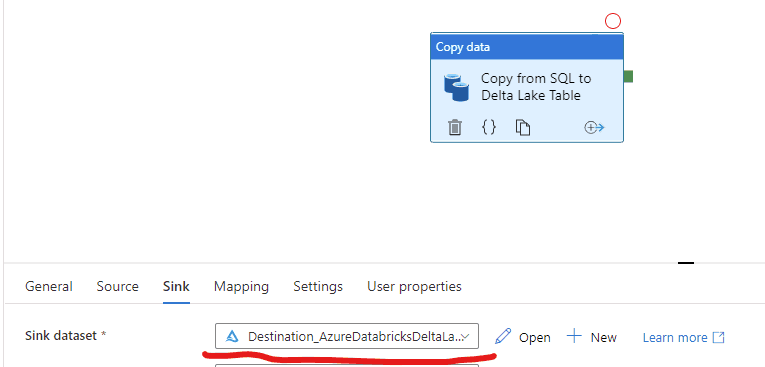
Task: Click the blue database icon in Copy activity
Action: point(456,87)
